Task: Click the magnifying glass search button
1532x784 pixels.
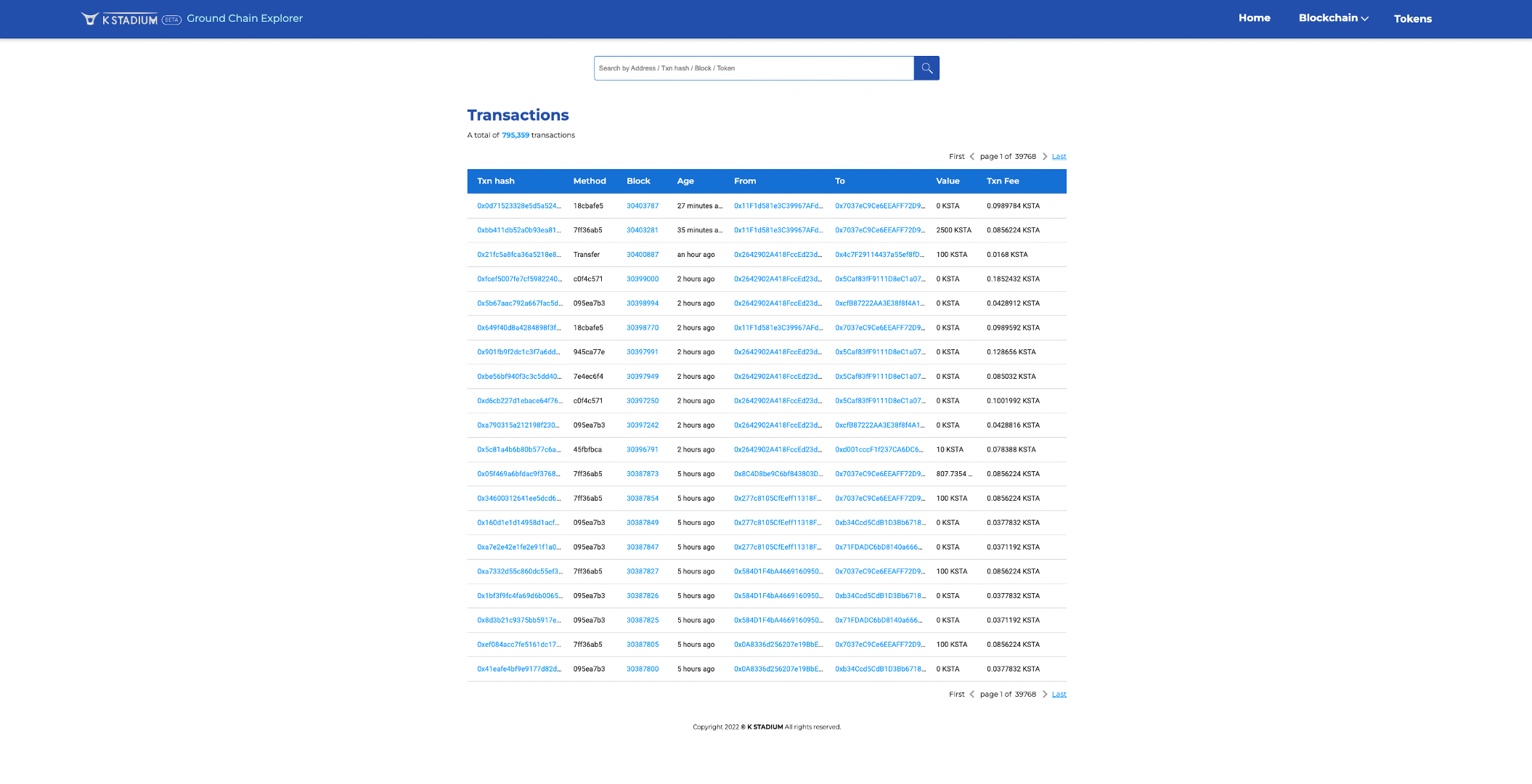Action: point(926,68)
